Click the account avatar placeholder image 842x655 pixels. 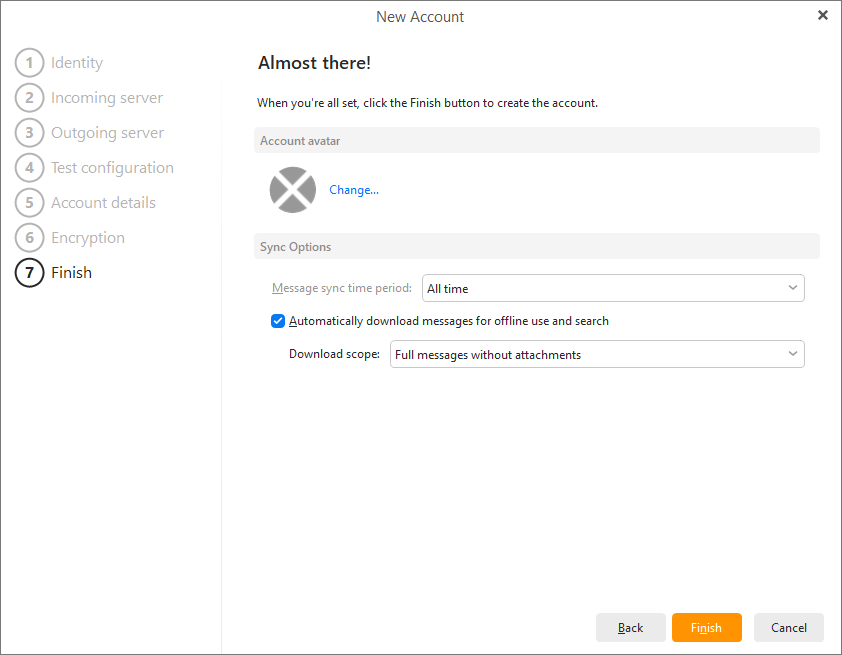pos(293,190)
